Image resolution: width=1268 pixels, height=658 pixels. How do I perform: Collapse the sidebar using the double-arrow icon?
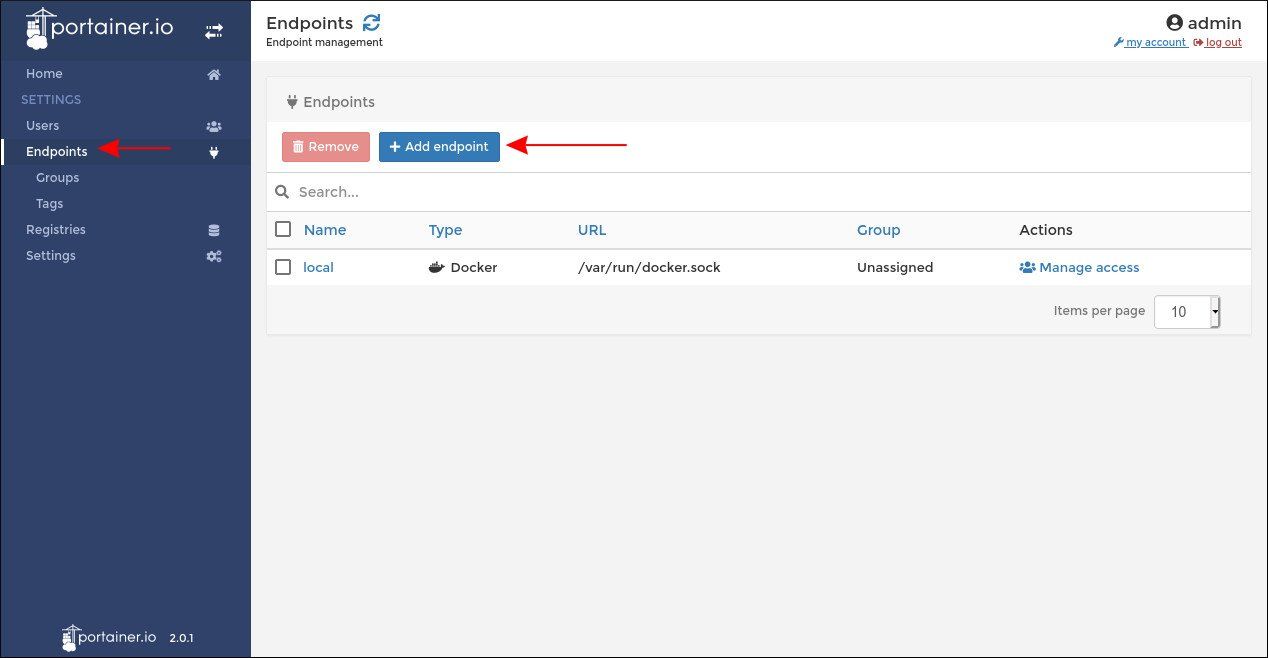213,29
